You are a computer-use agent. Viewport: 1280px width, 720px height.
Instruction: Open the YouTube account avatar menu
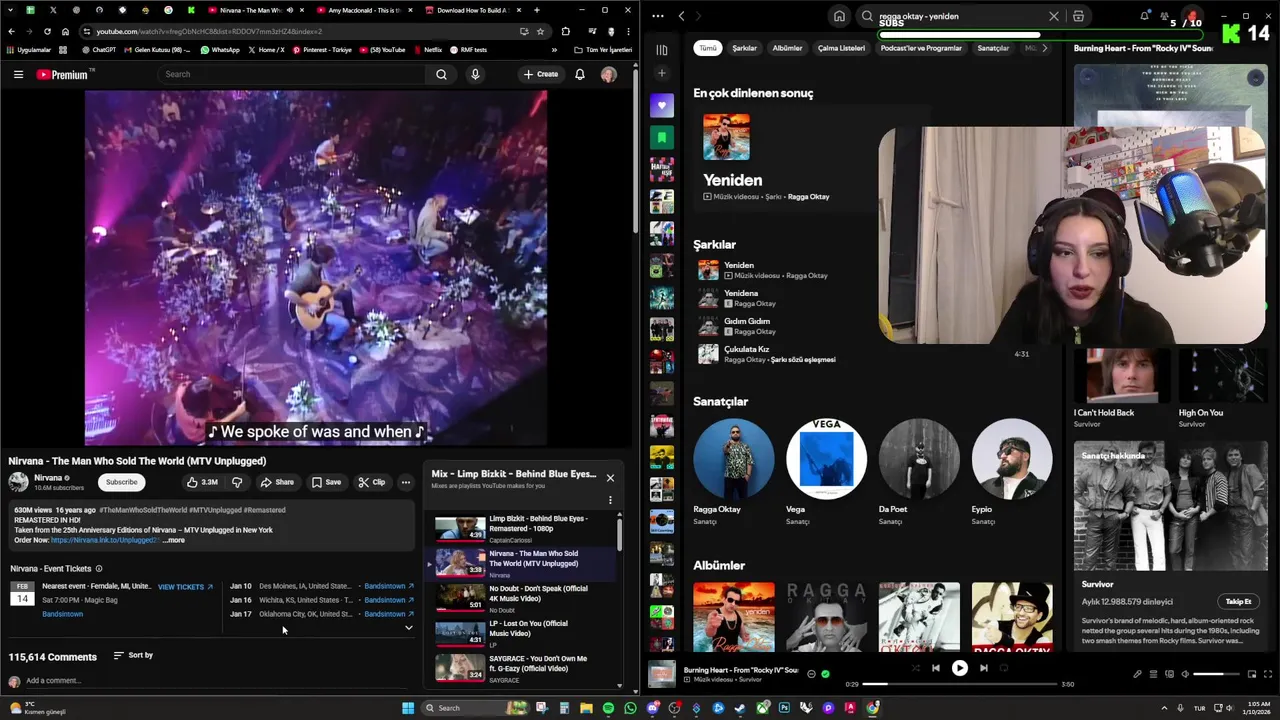[608, 74]
